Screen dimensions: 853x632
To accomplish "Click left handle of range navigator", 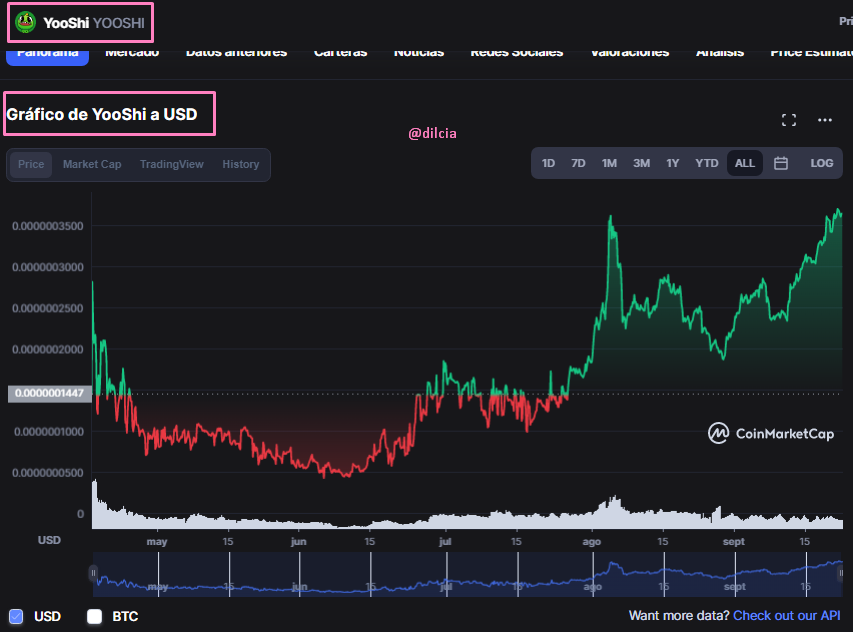I will [x=93, y=573].
